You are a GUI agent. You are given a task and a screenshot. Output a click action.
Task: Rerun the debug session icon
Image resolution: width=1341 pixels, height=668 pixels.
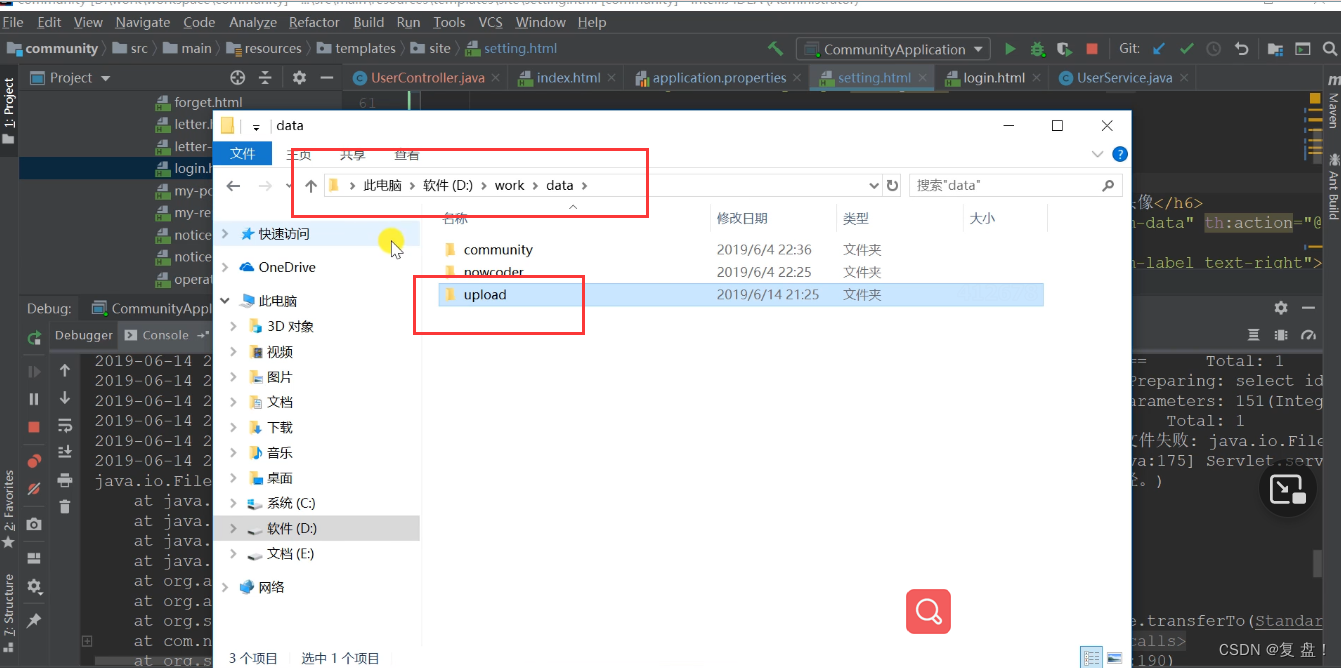click(34, 339)
